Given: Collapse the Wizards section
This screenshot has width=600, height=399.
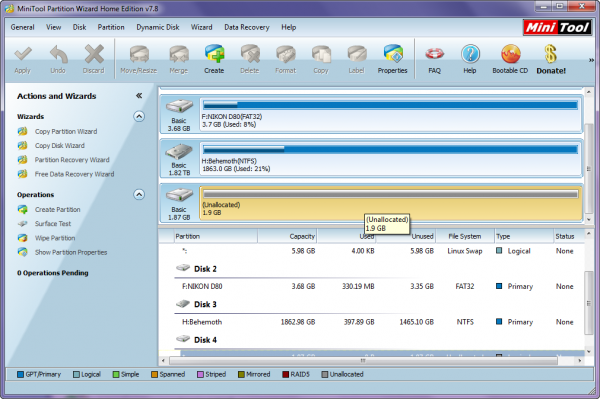Looking at the screenshot, I should click(139, 116).
